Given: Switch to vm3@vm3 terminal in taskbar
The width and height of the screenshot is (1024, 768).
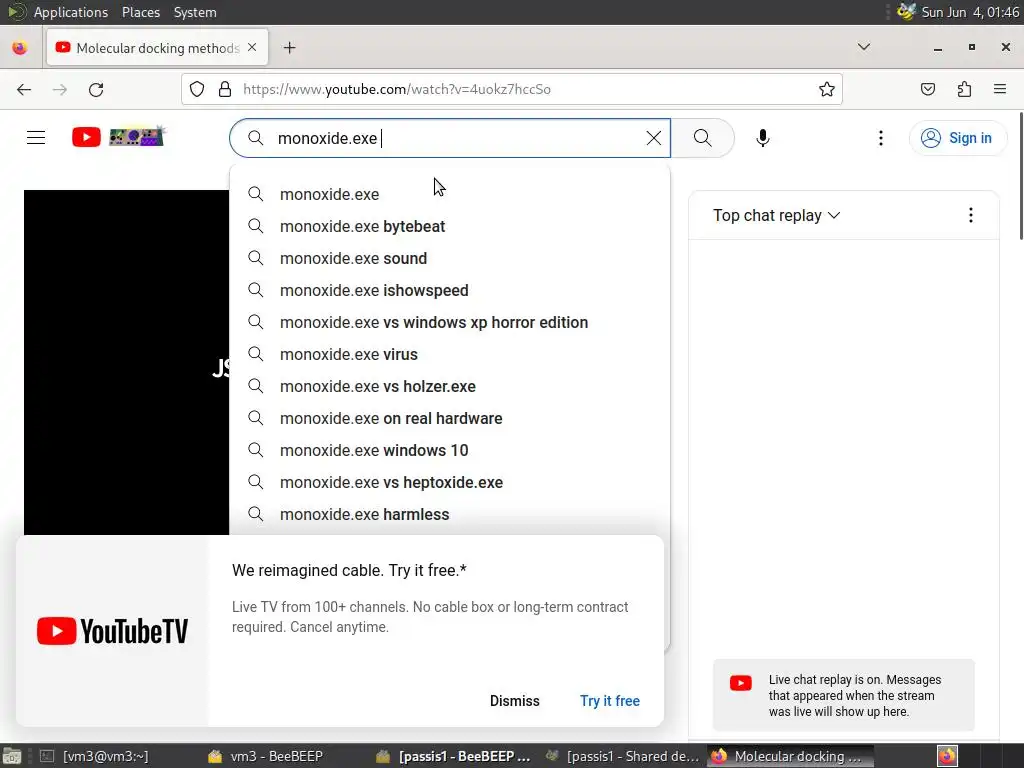Looking at the screenshot, I should click(95, 756).
